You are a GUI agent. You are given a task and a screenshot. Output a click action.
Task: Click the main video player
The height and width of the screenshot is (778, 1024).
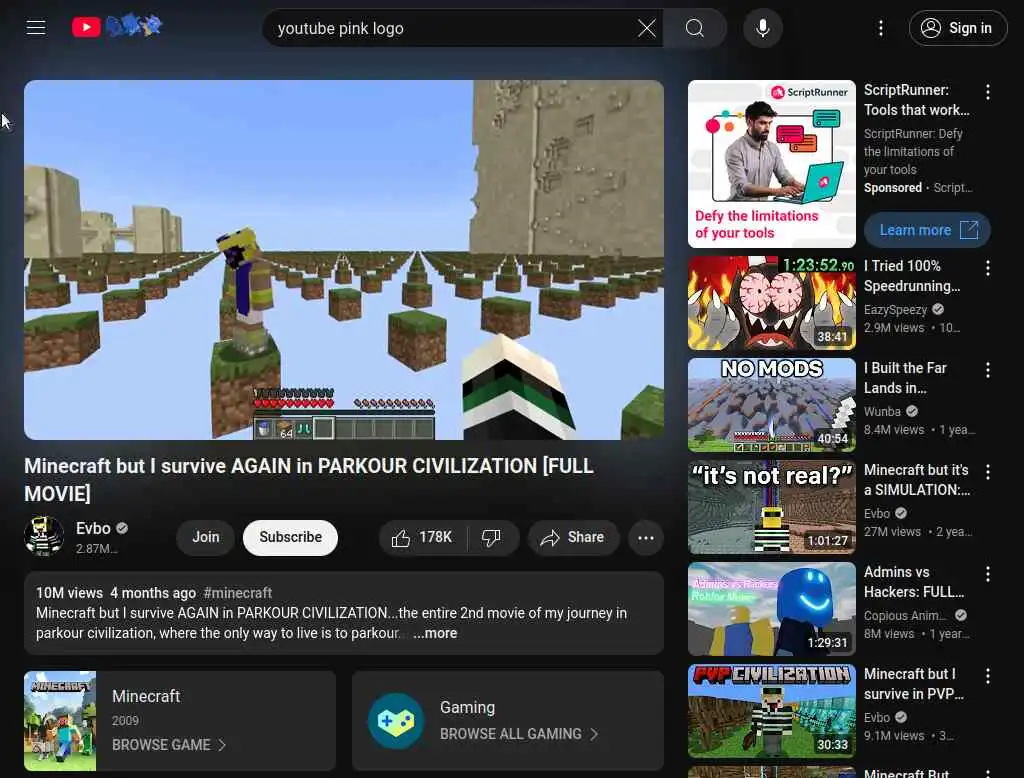[x=344, y=260]
